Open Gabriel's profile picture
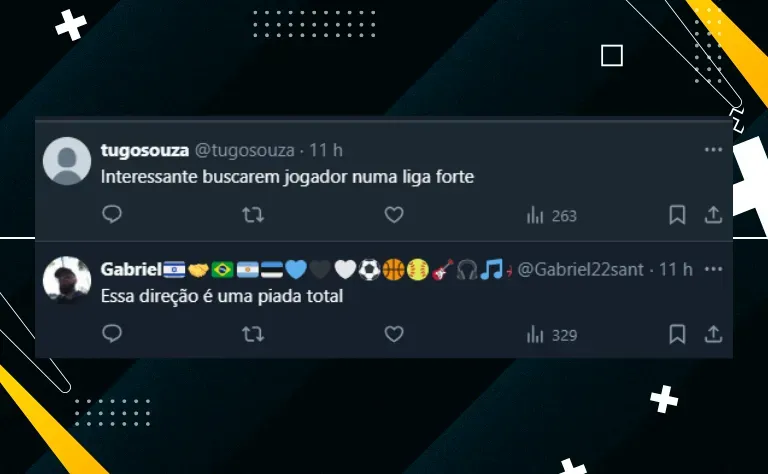 (67, 280)
